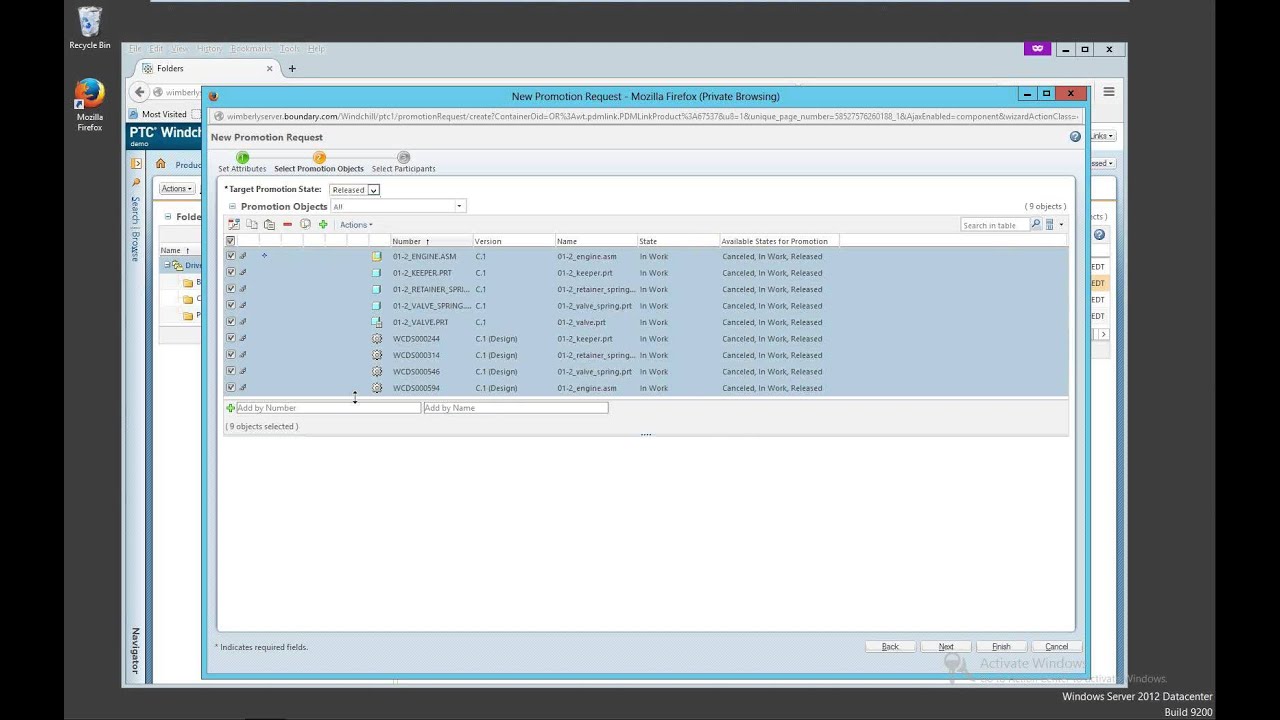Image resolution: width=1280 pixels, height=720 pixels.
Task: Uncheck the 01-2_KEEPER.PRT row checkbox
Action: 231,273
